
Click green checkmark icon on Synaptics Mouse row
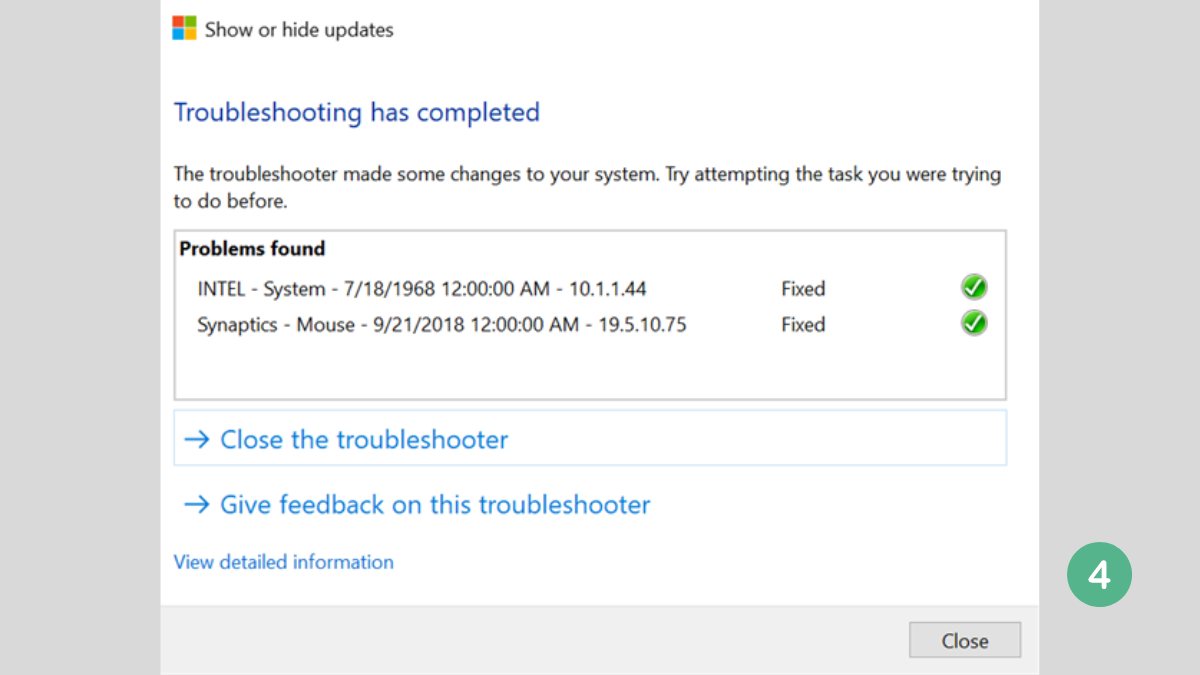(x=974, y=323)
